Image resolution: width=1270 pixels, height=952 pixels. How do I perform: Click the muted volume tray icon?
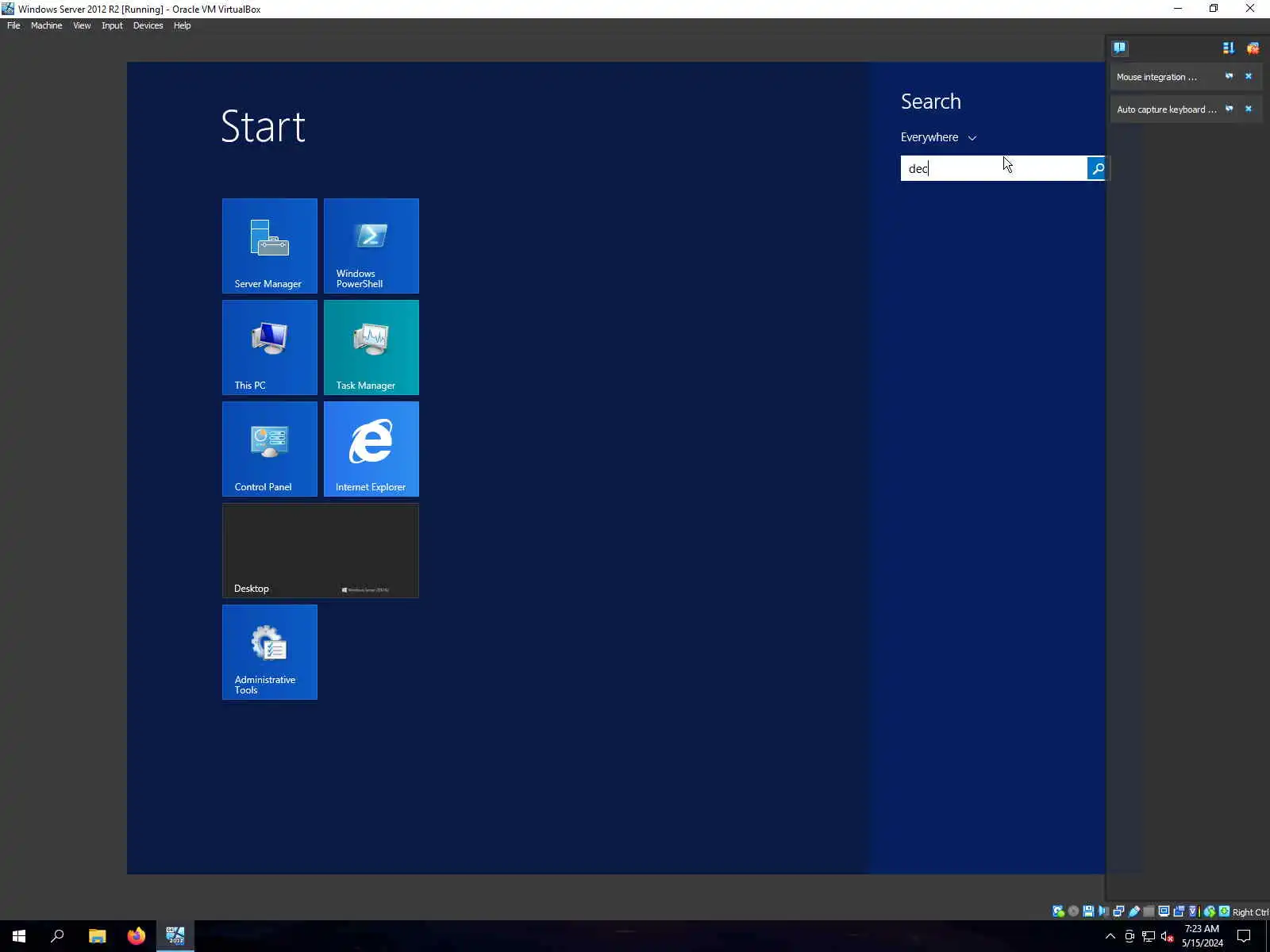[x=1168, y=936]
